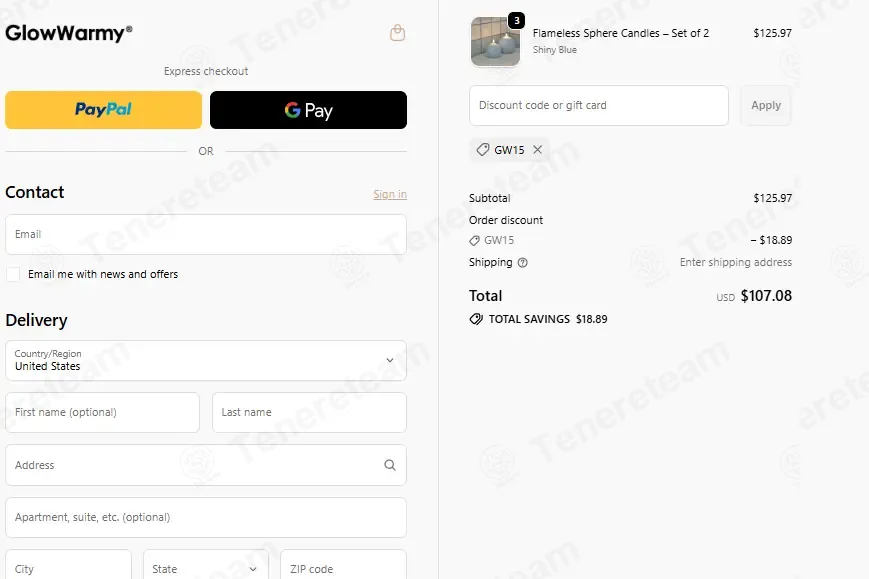
Task: Click the address search magnifier icon
Action: (x=390, y=465)
